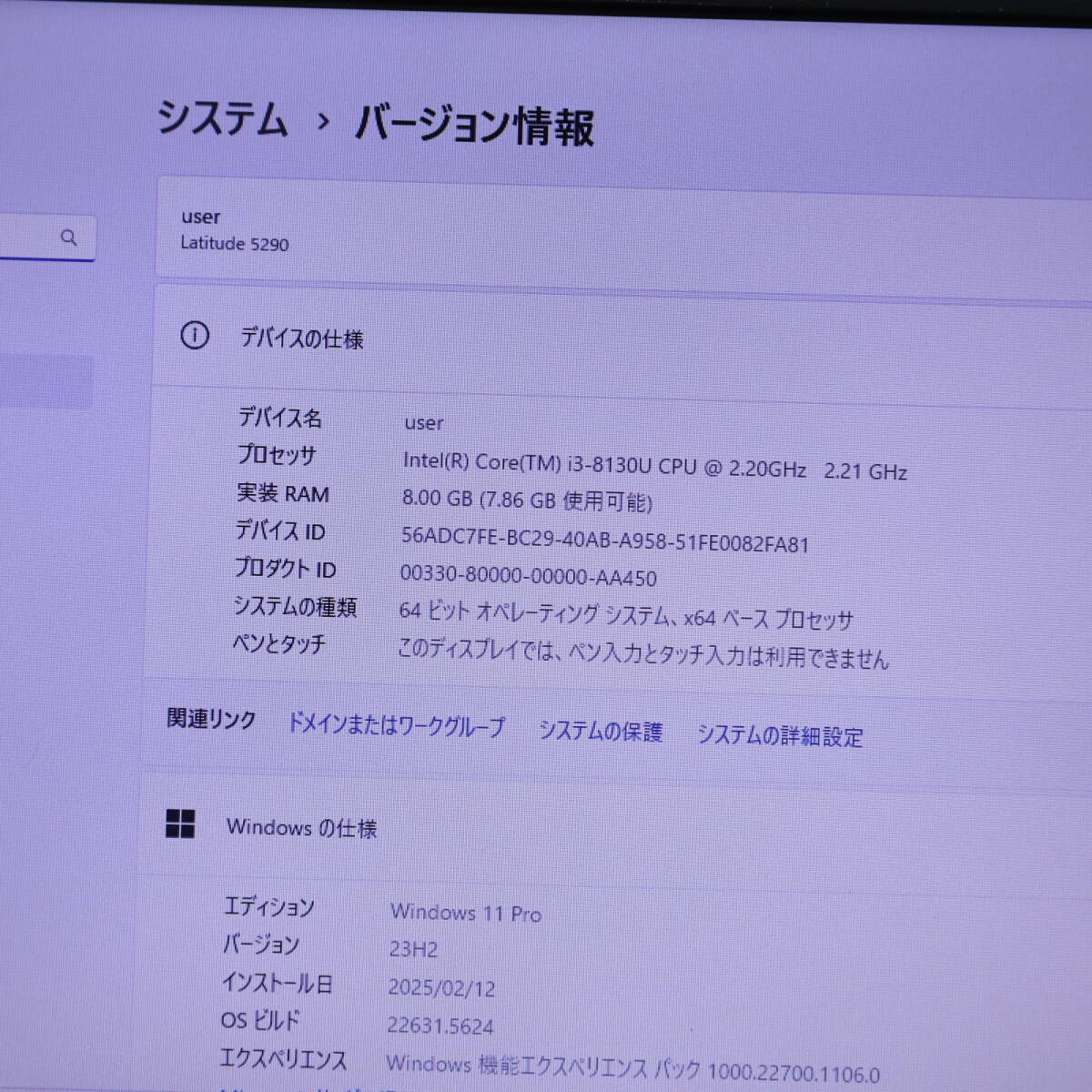Click the エディション label

[268, 906]
